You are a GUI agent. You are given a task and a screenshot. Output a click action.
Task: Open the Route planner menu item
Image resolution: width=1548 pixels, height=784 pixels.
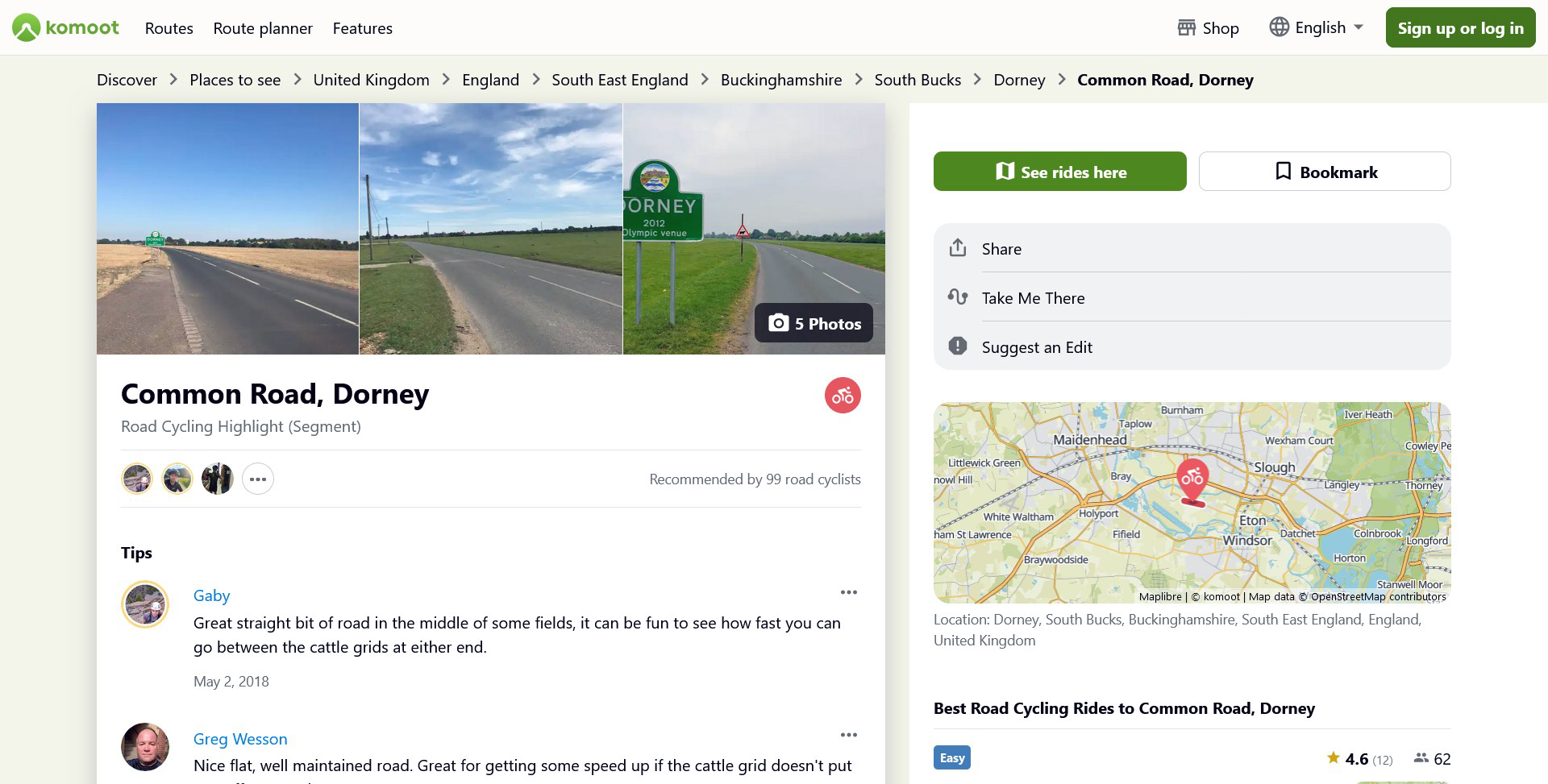(x=263, y=28)
